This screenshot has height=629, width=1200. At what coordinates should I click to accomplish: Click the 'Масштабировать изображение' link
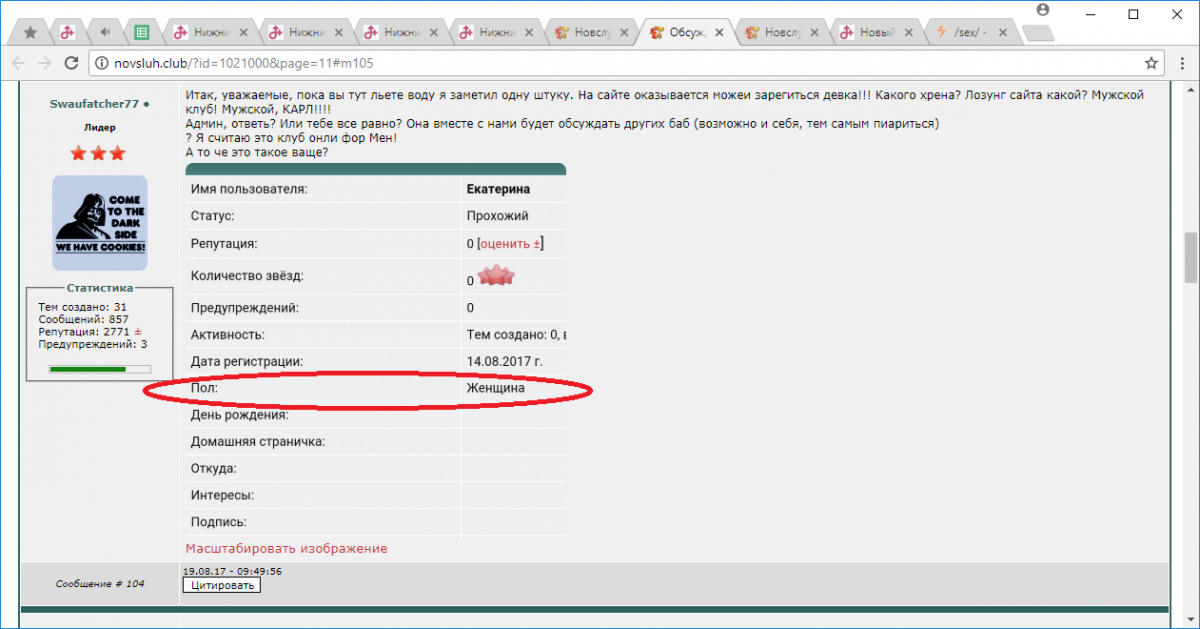click(286, 548)
